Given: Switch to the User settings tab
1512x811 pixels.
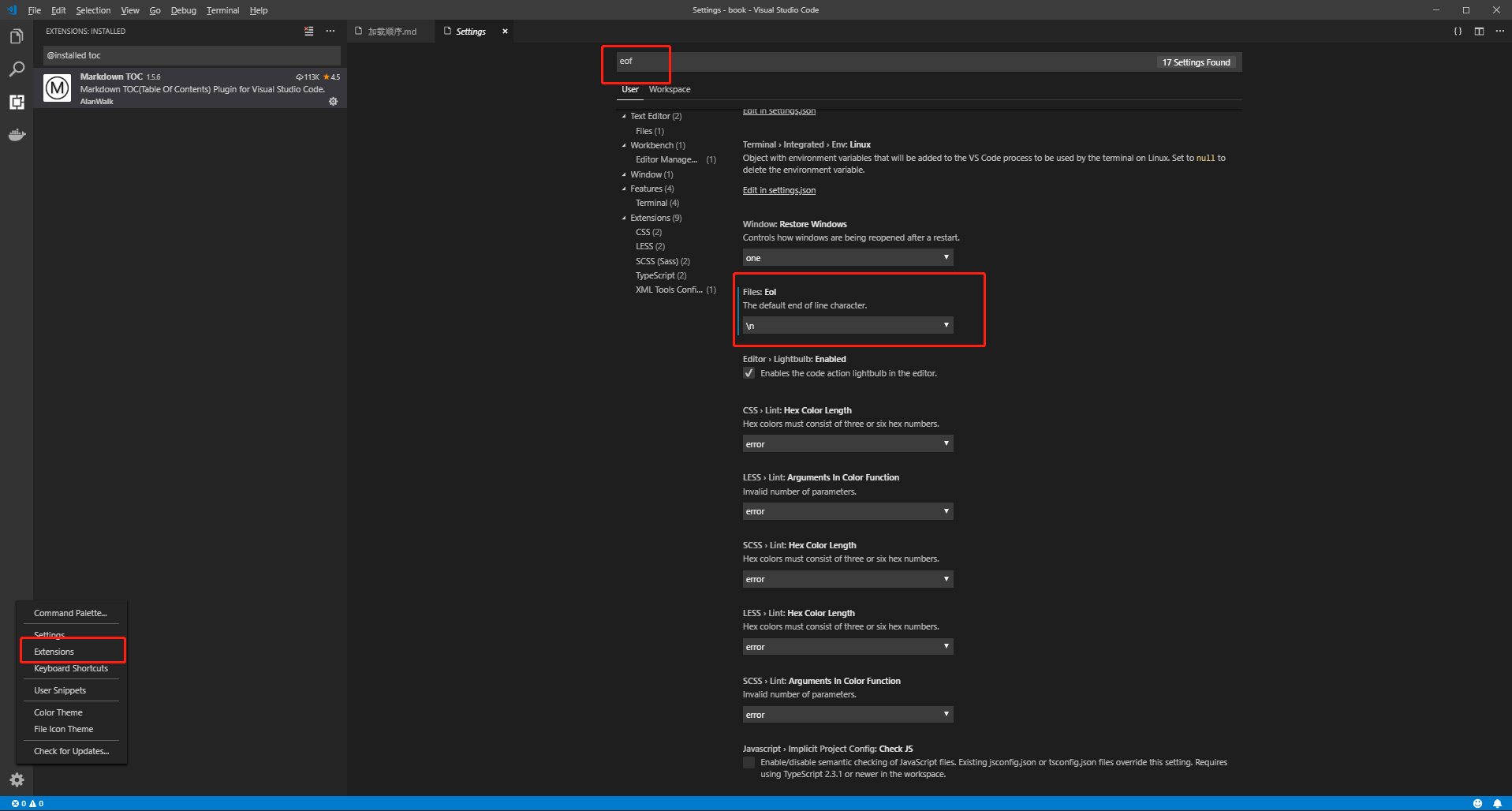Looking at the screenshot, I should coord(630,89).
